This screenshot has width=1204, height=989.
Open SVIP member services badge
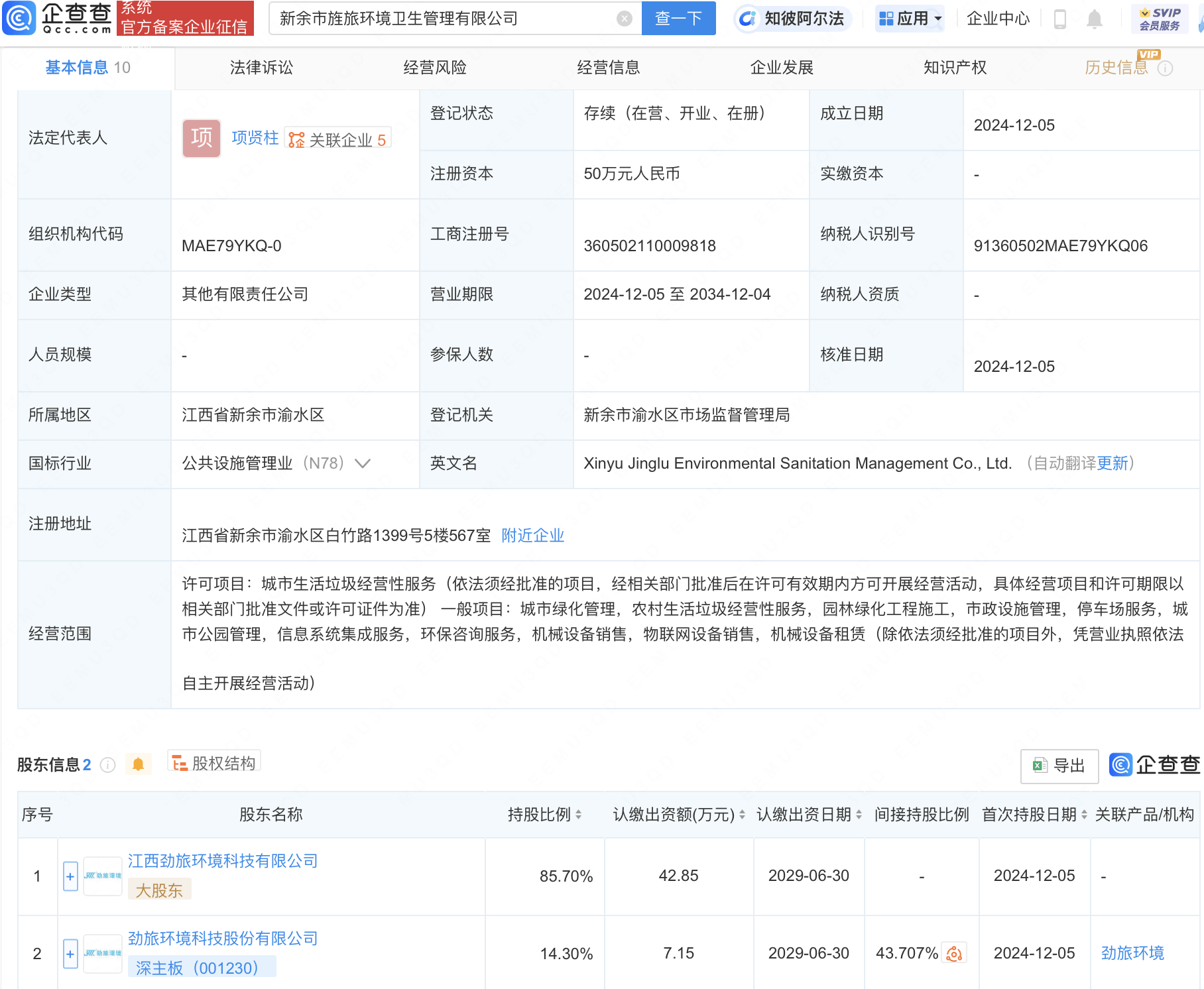(1160, 19)
